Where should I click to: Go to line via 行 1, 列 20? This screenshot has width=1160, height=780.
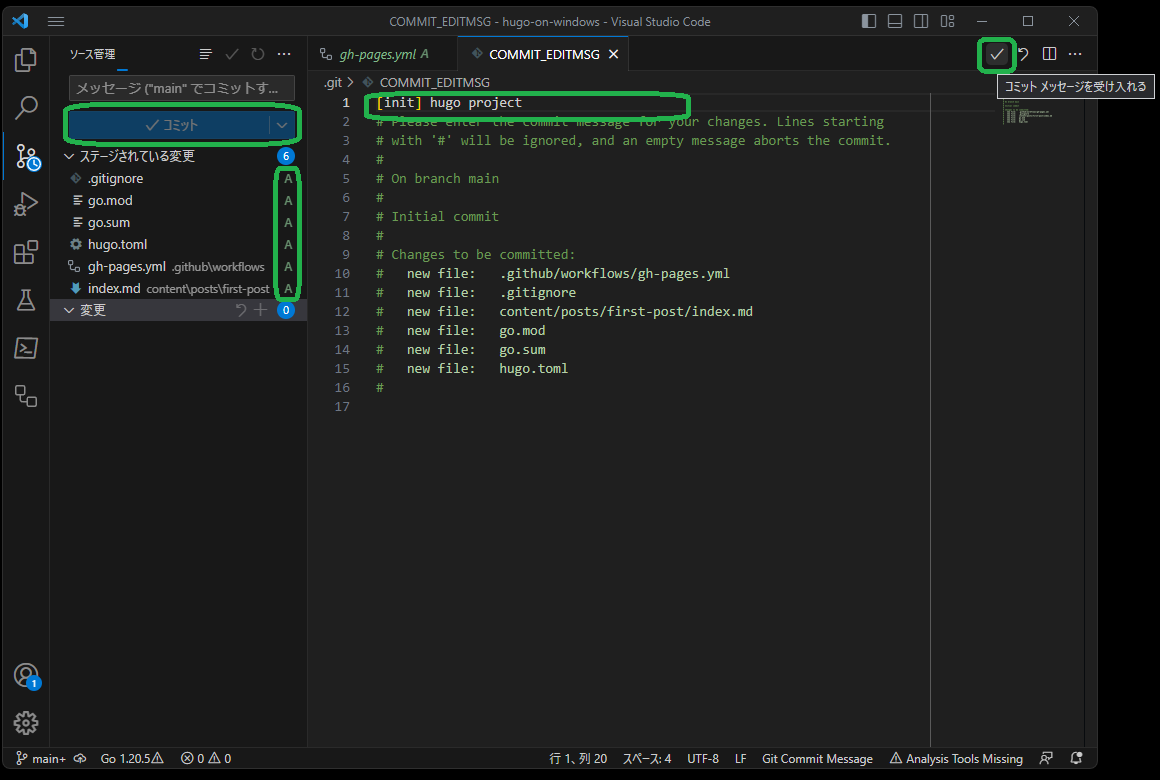[578, 759]
